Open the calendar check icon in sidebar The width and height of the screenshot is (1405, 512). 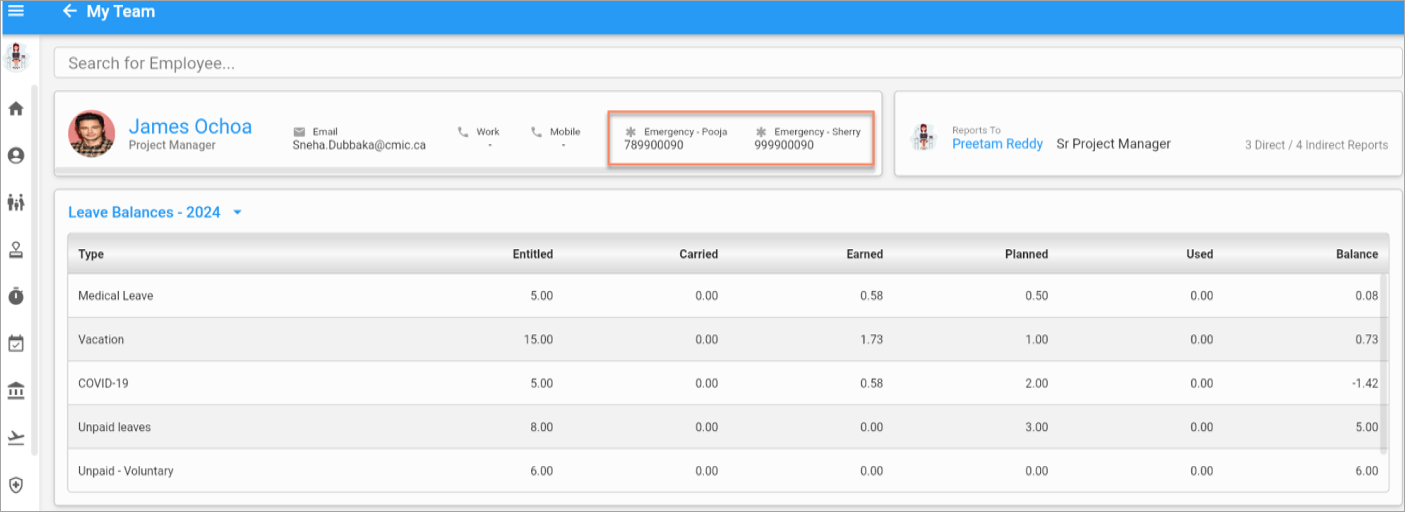coord(16,343)
